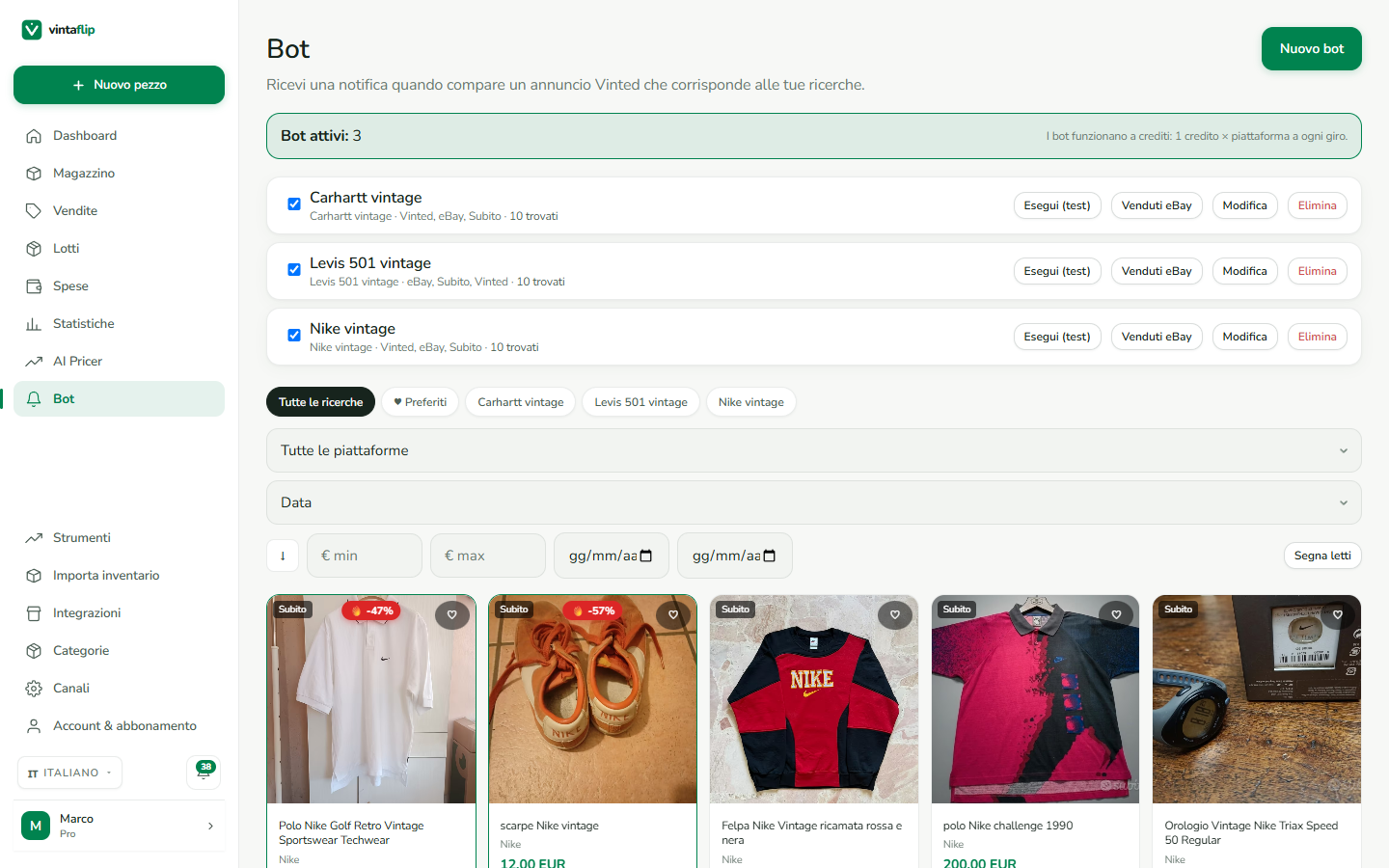Click the Bot bell icon in sidebar
The width and height of the screenshot is (1389, 868).
pos(34,399)
